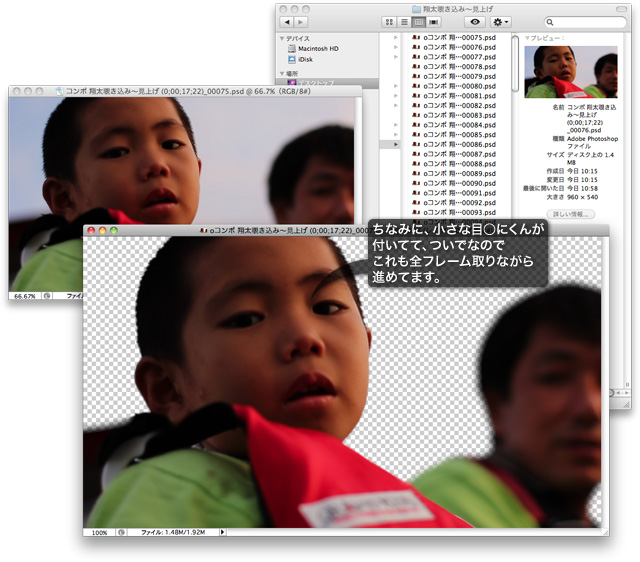
Task: Click status icon beside 66.67% zoom field
Action: 47,296
